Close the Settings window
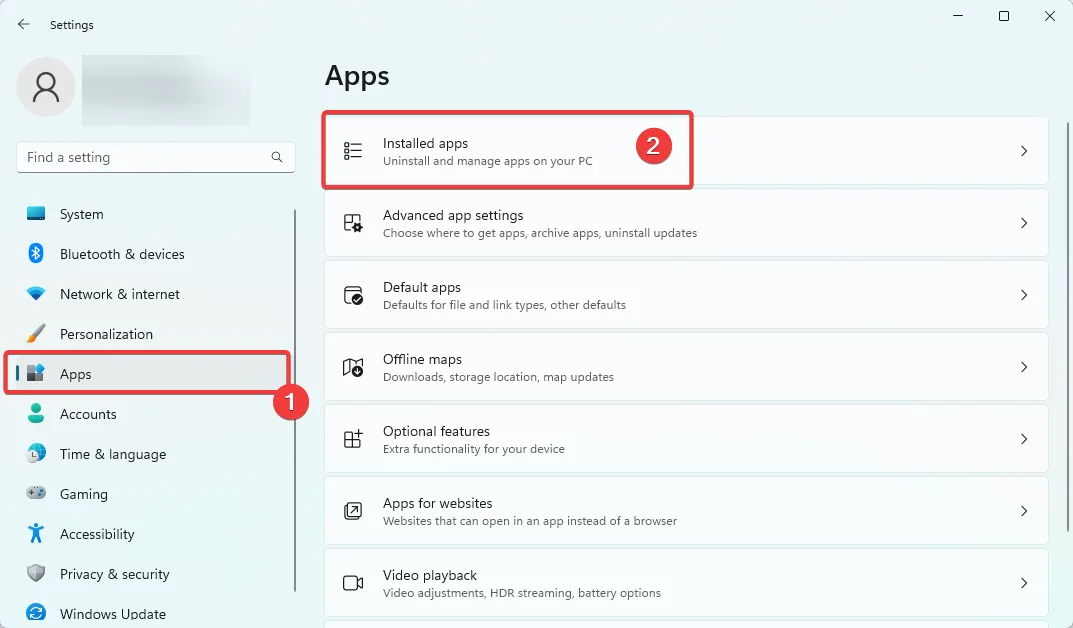This screenshot has height=628, width=1073. tap(1050, 16)
